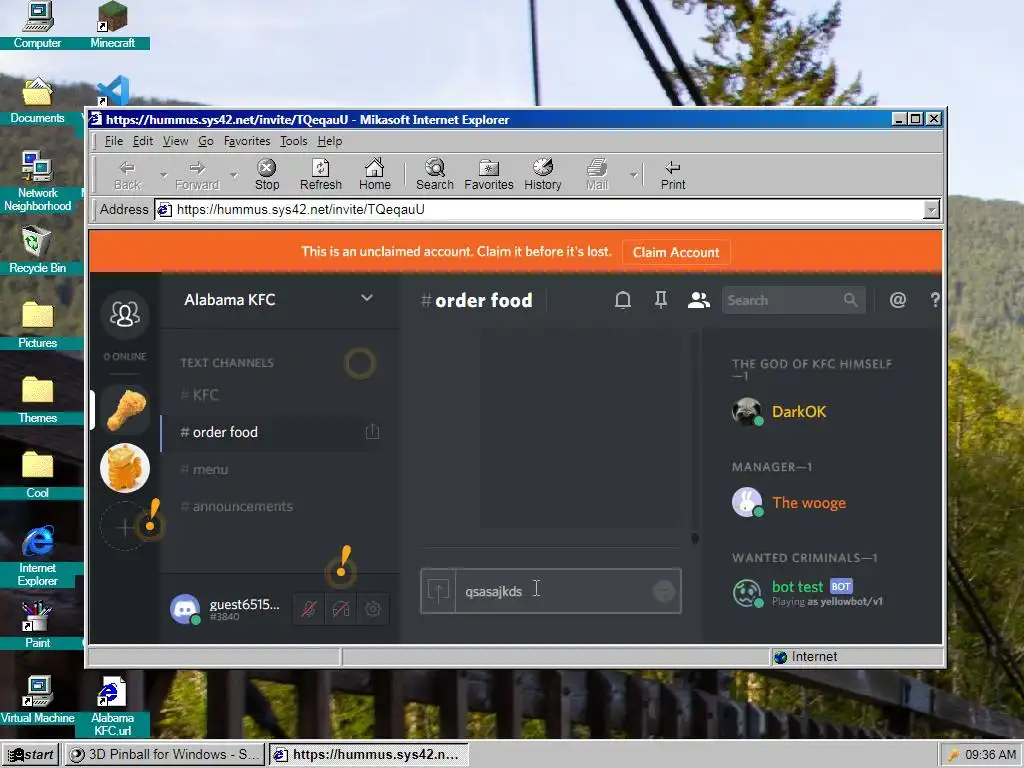Print the page with Print button
The height and width of the screenshot is (768, 1024).
click(673, 174)
